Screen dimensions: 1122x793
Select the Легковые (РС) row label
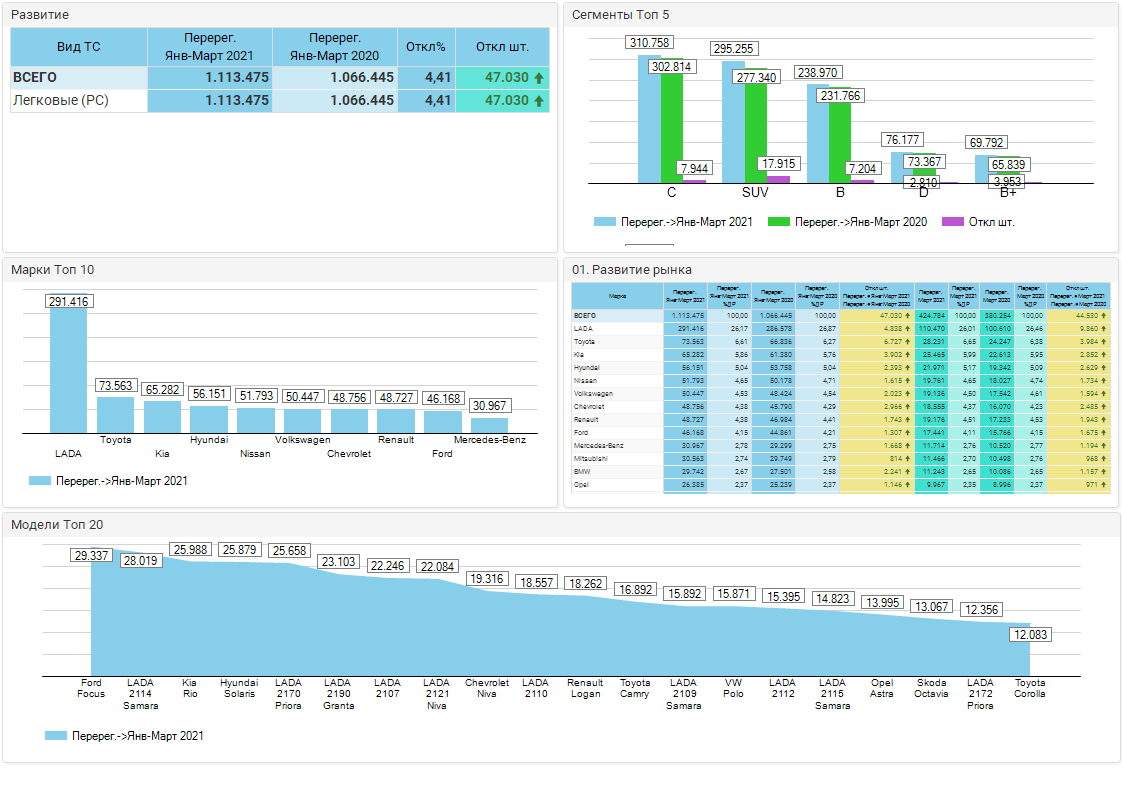[x=60, y=101]
